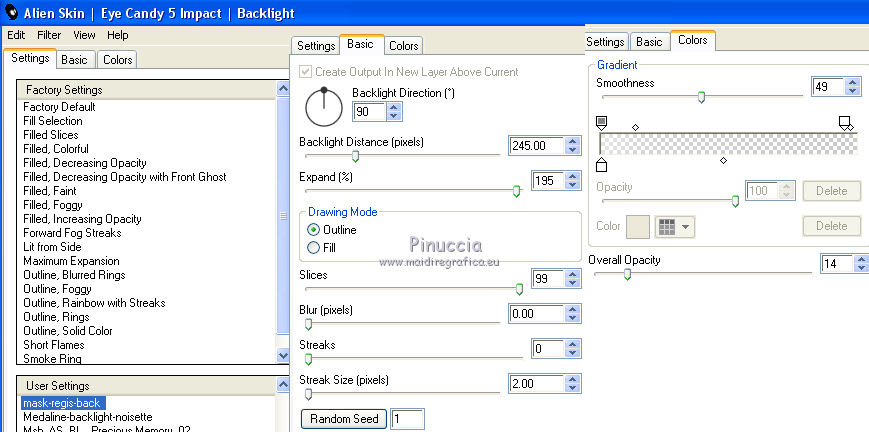Click Backlight Distance slider handle

point(355,156)
